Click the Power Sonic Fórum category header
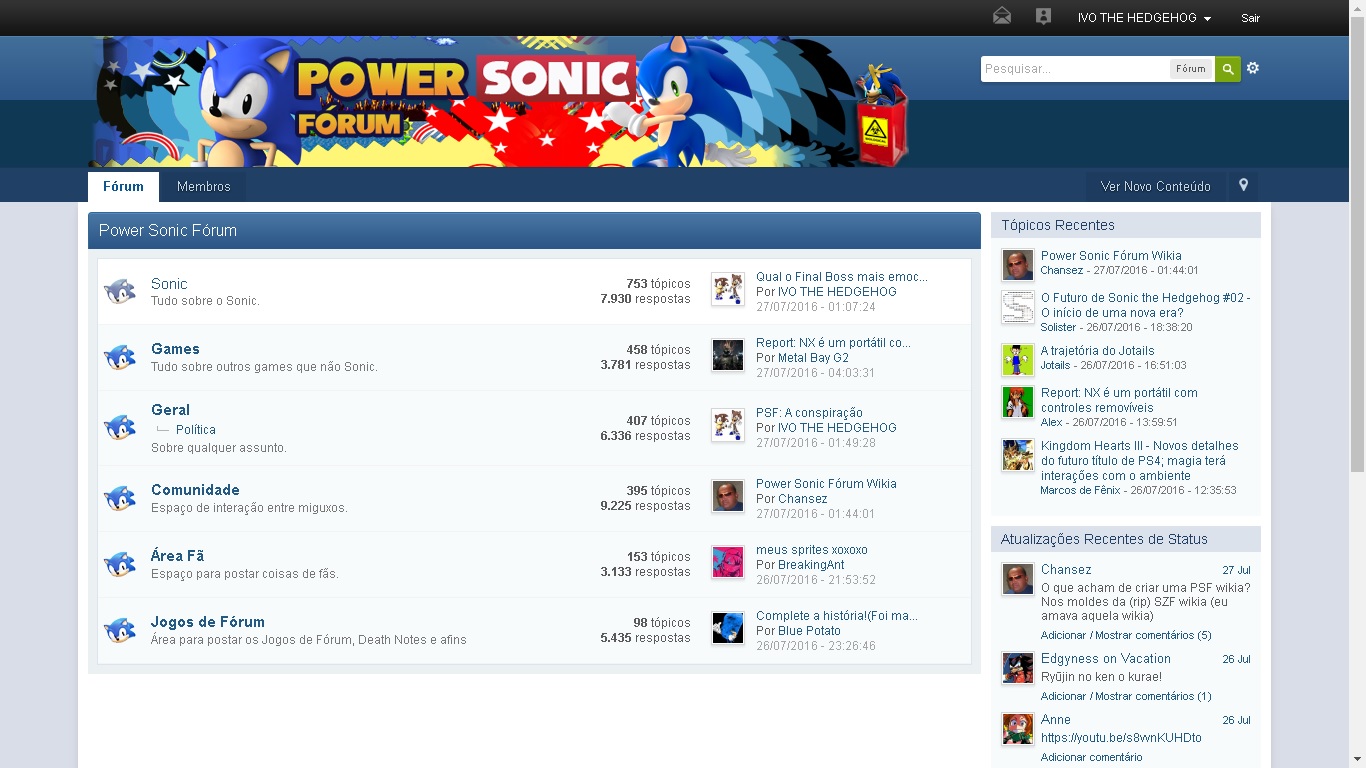Screen dimensions: 1366x768 [x=534, y=230]
